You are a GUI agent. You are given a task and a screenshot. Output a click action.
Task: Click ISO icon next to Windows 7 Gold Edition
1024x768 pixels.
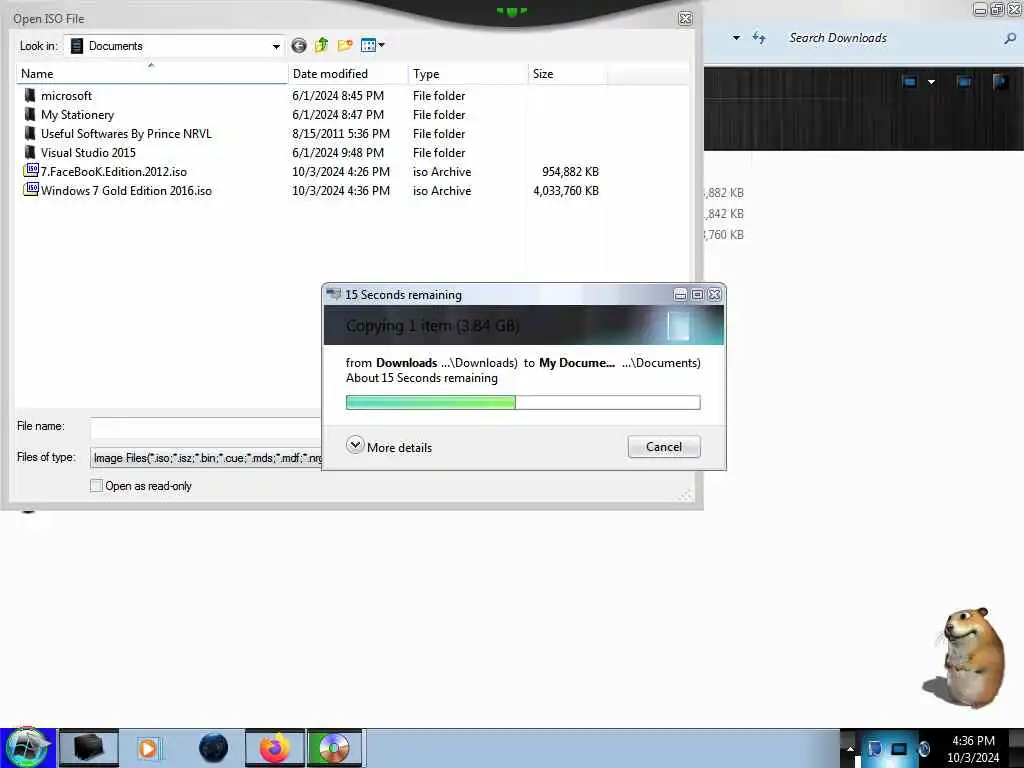pos(31,189)
